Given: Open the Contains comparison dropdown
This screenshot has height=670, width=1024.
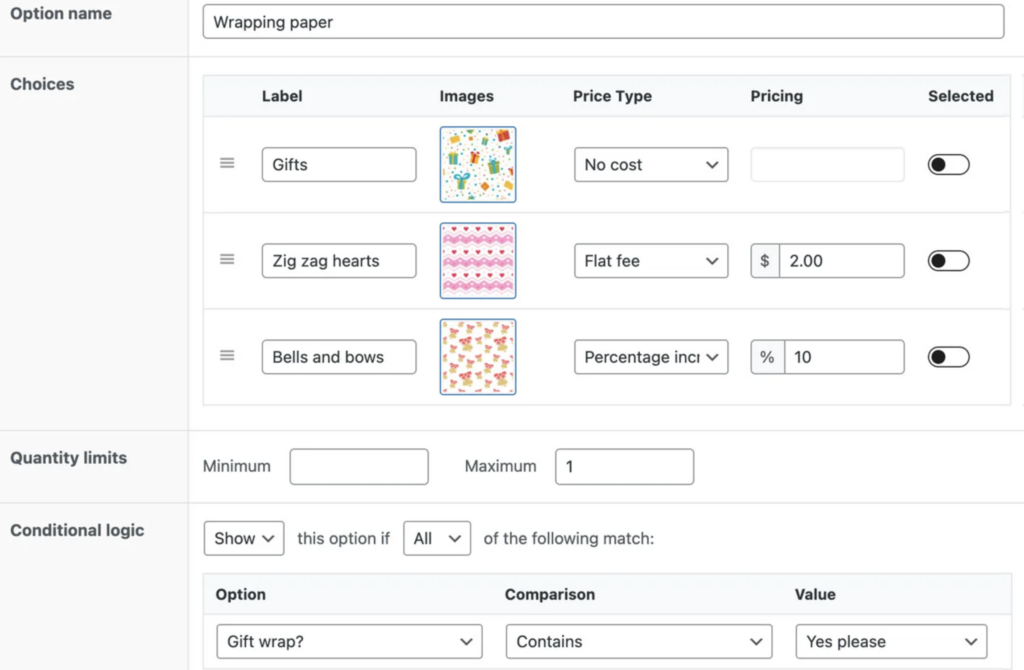Looking at the screenshot, I should point(639,642).
